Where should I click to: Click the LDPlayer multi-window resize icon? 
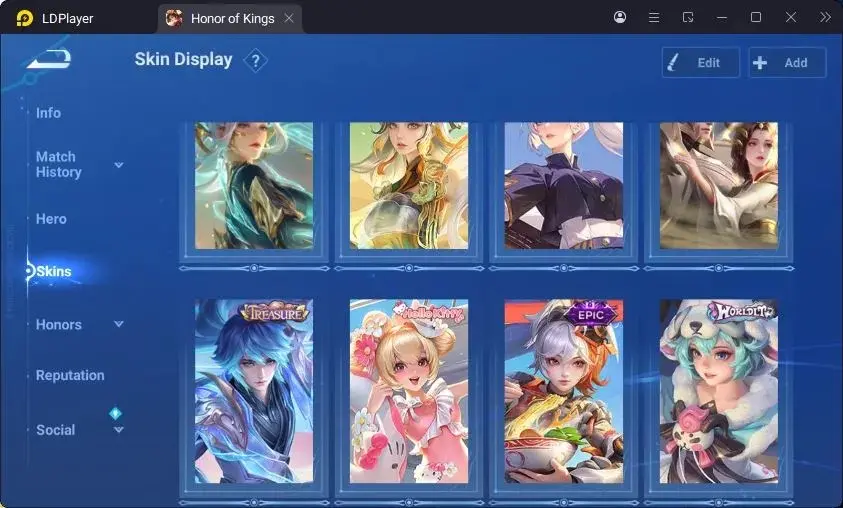(688, 18)
